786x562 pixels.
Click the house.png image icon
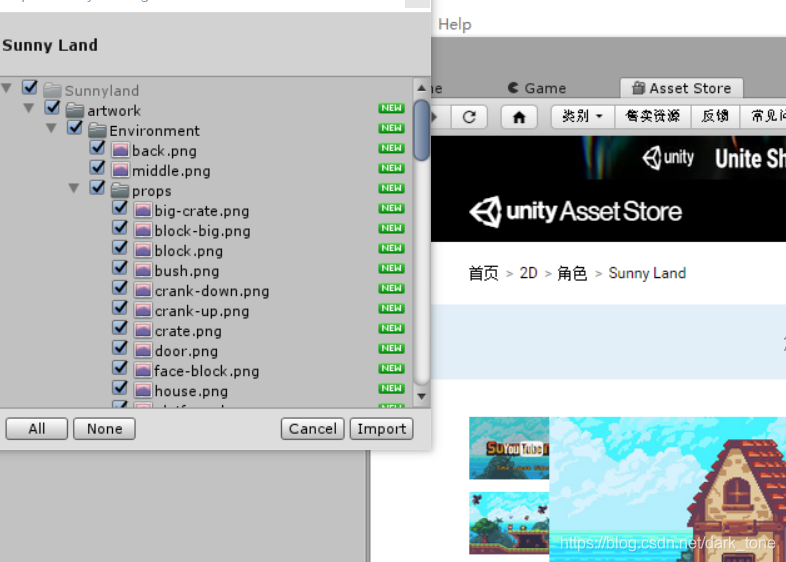[143, 391]
